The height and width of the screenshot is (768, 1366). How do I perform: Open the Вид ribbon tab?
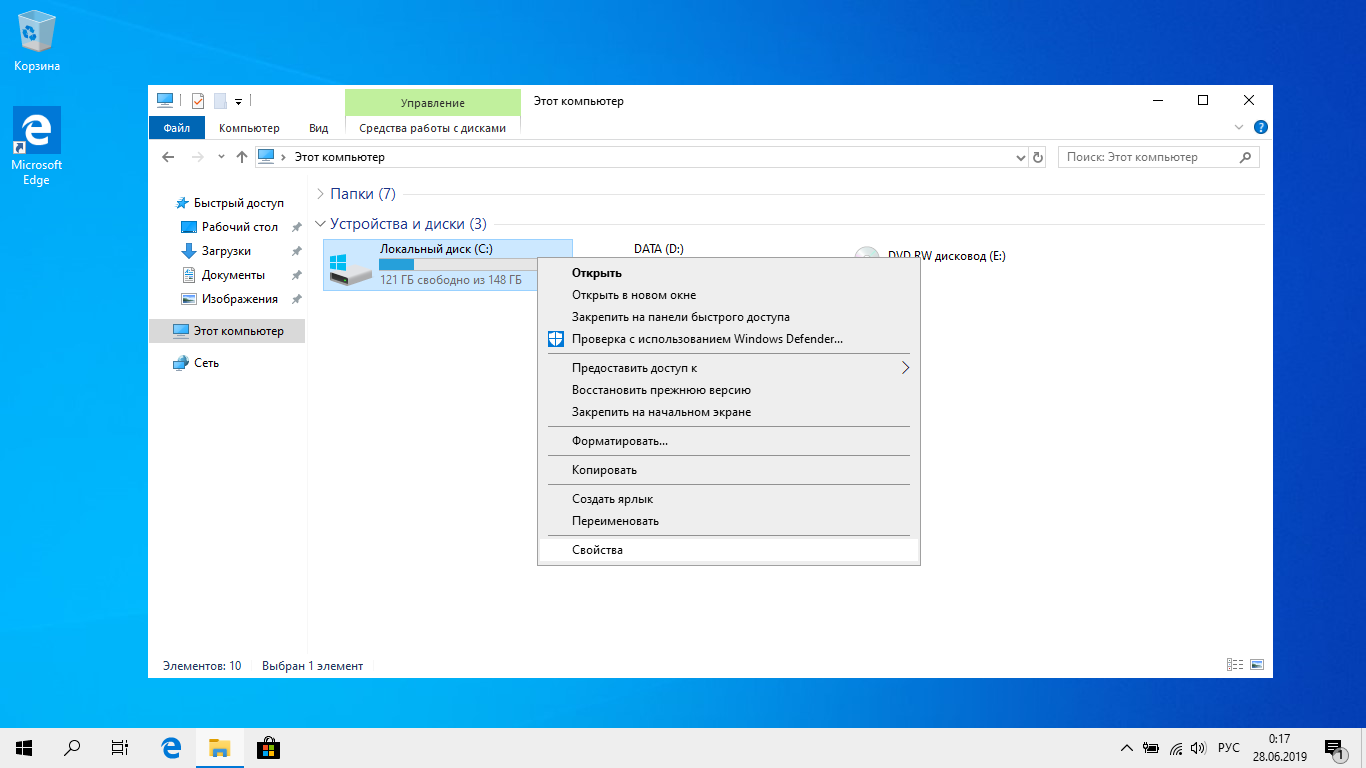coord(318,128)
